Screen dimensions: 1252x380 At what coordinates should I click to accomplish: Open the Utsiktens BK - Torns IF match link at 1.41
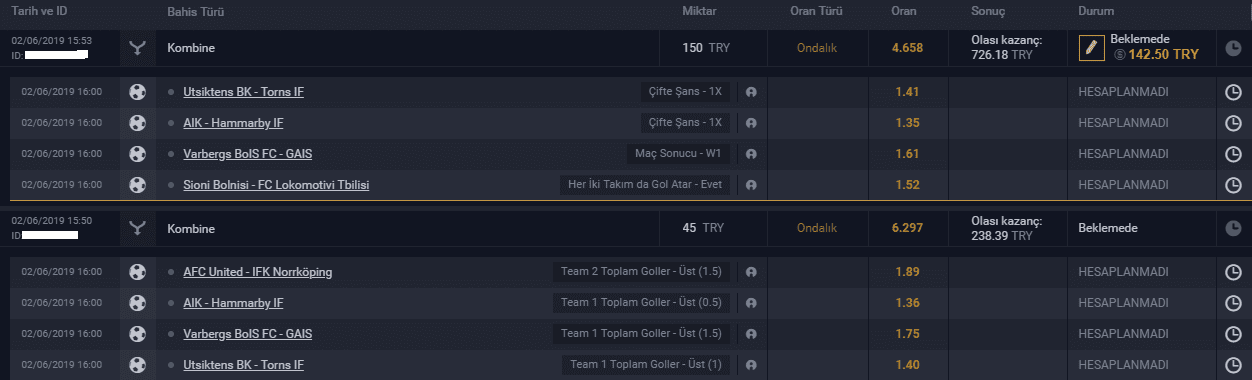243,92
